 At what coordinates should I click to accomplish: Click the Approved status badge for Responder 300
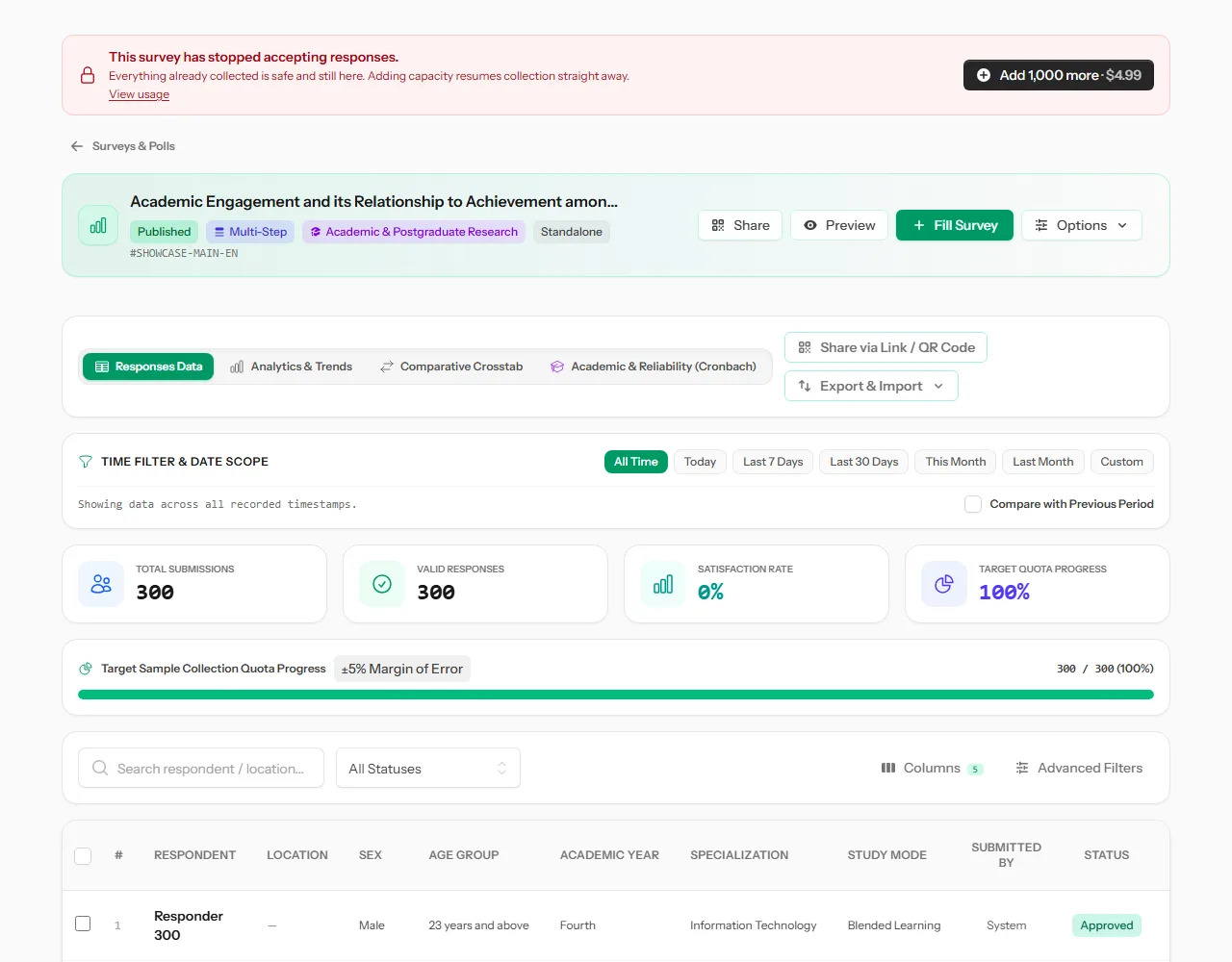[x=1107, y=925]
